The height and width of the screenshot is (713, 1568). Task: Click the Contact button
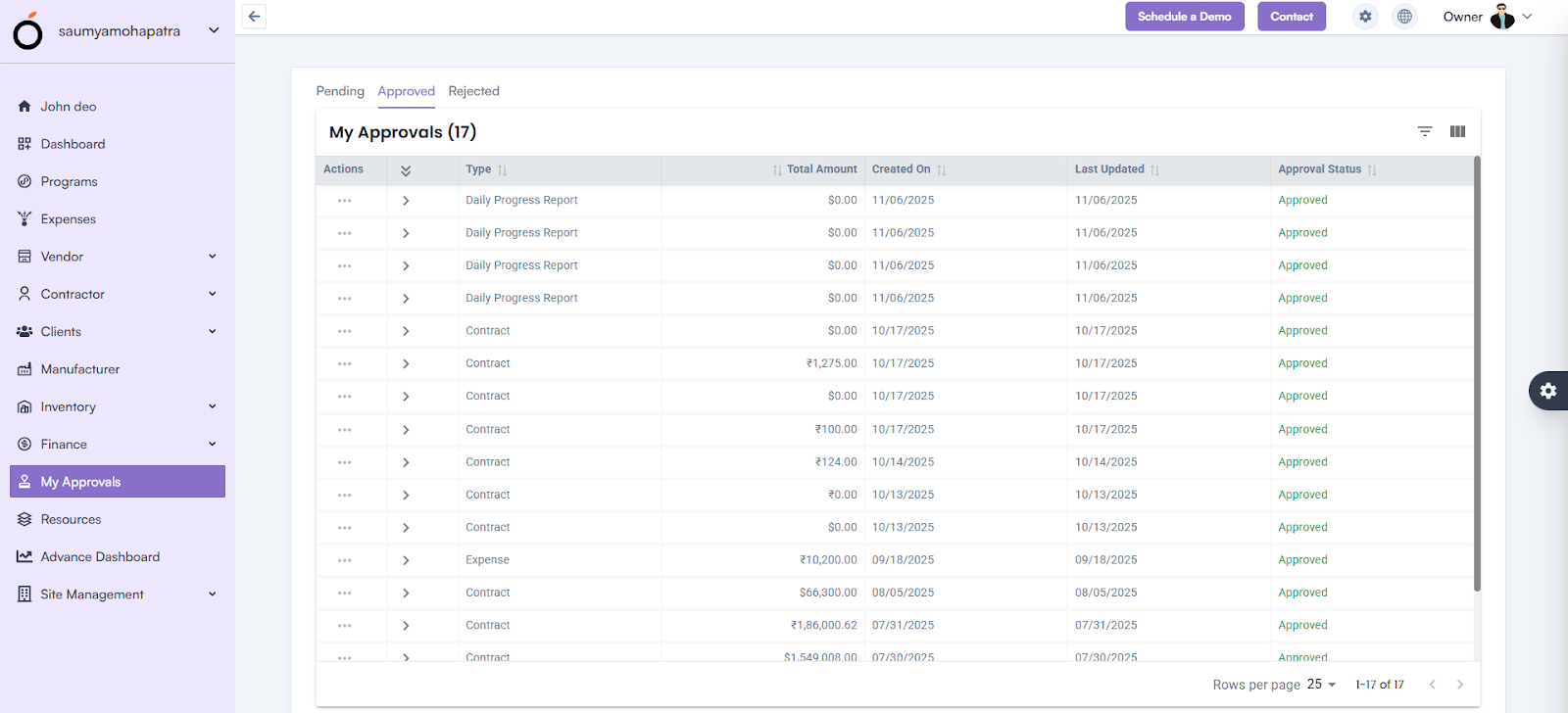(x=1291, y=17)
